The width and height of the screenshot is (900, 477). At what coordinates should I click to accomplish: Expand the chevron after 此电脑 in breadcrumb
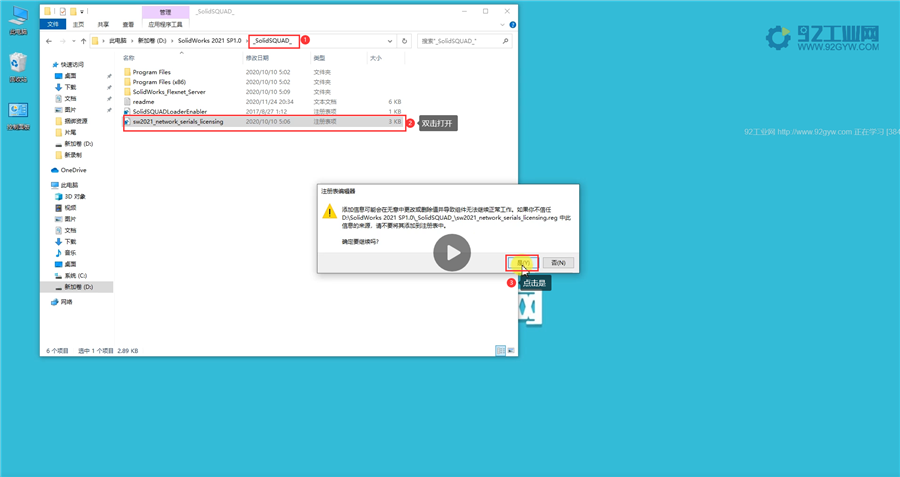point(132,41)
